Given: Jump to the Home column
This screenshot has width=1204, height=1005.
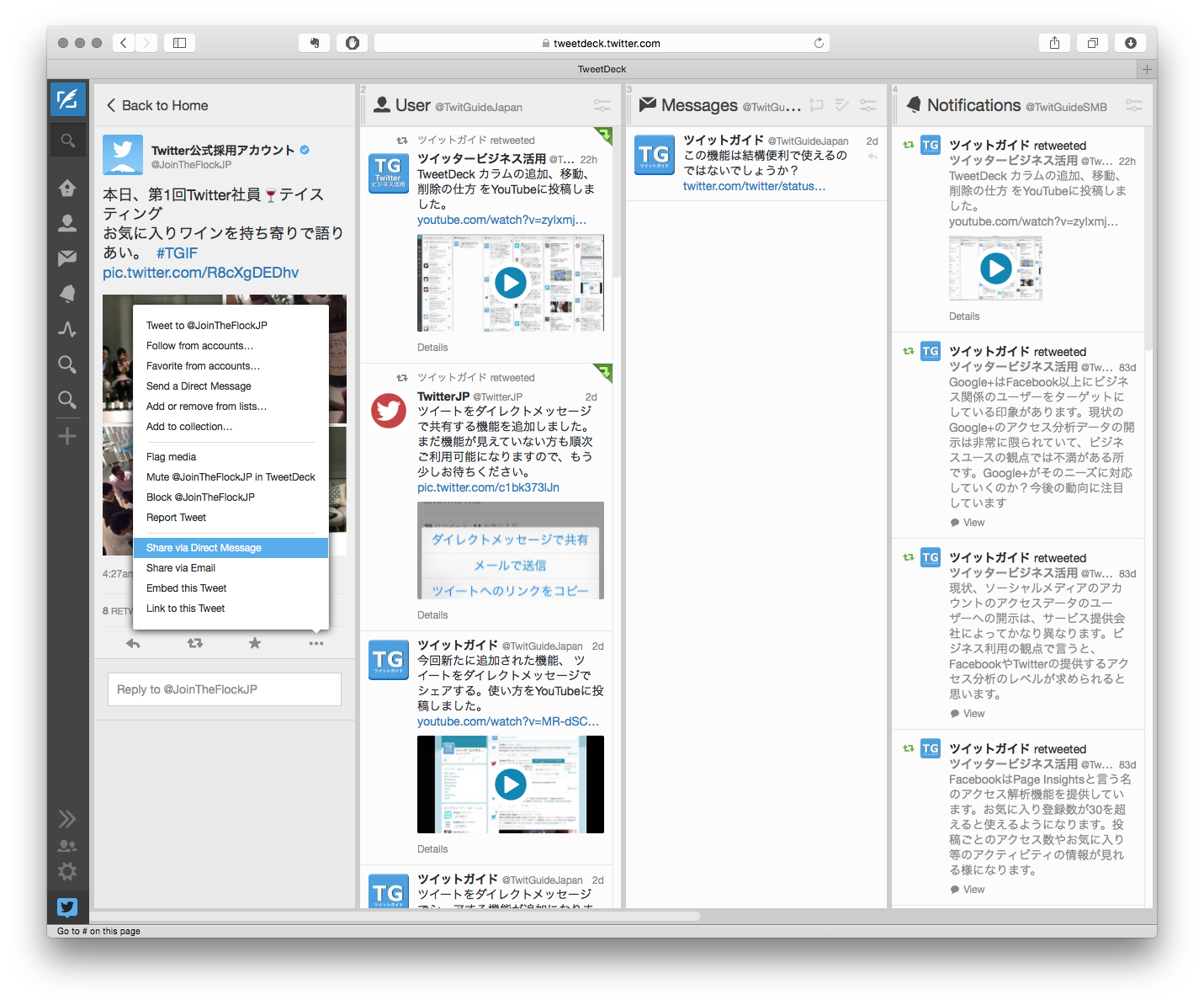Looking at the screenshot, I should [67, 188].
